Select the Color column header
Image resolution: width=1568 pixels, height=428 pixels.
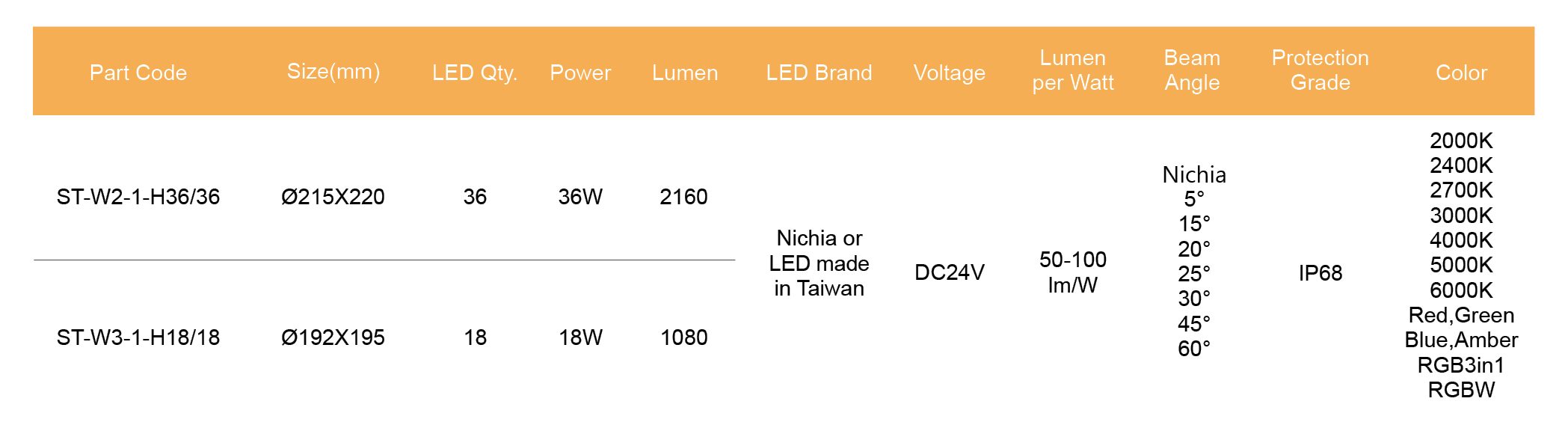1461,73
